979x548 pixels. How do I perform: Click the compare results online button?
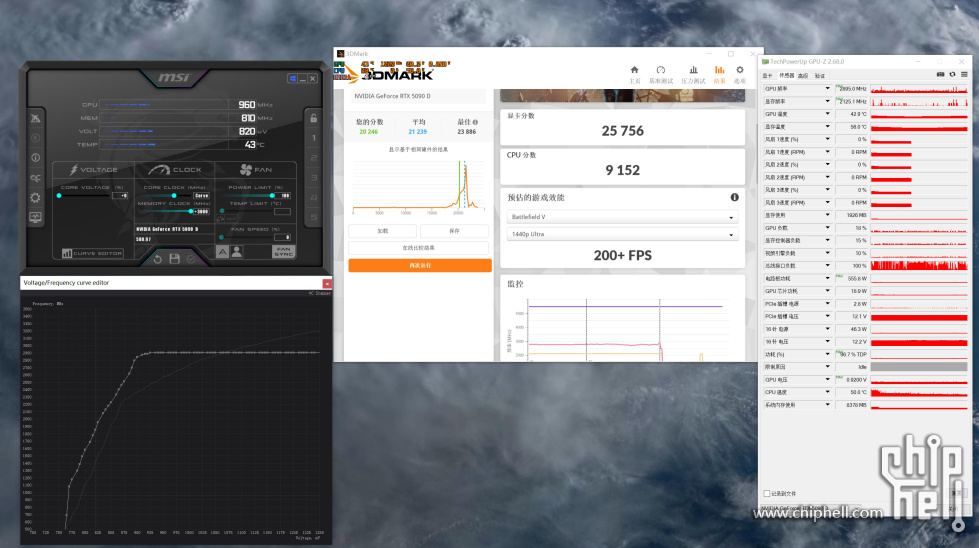418,248
